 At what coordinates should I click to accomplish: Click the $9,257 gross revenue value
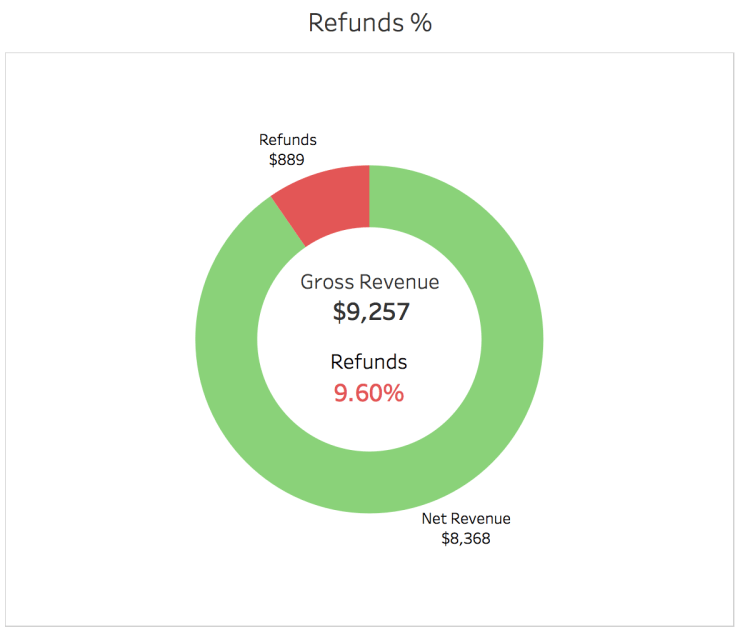pos(371,312)
